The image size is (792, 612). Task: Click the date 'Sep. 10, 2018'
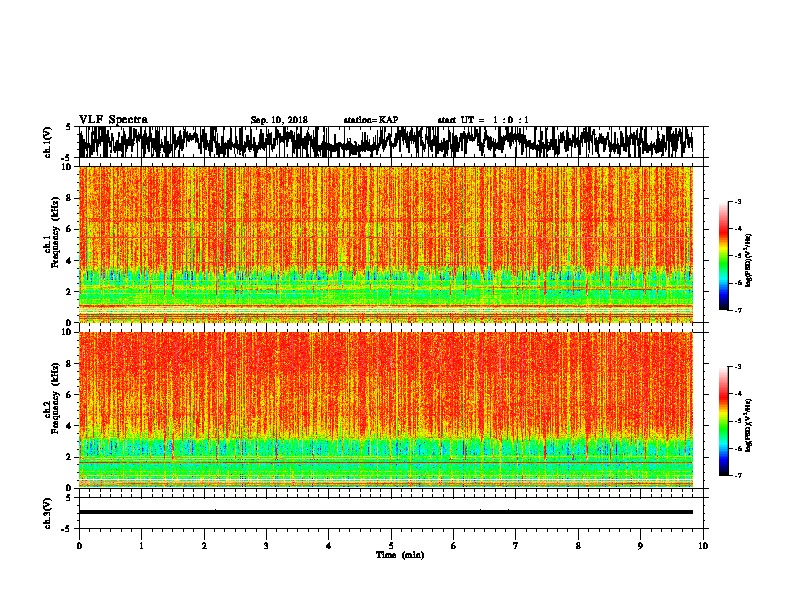coord(279,120)
